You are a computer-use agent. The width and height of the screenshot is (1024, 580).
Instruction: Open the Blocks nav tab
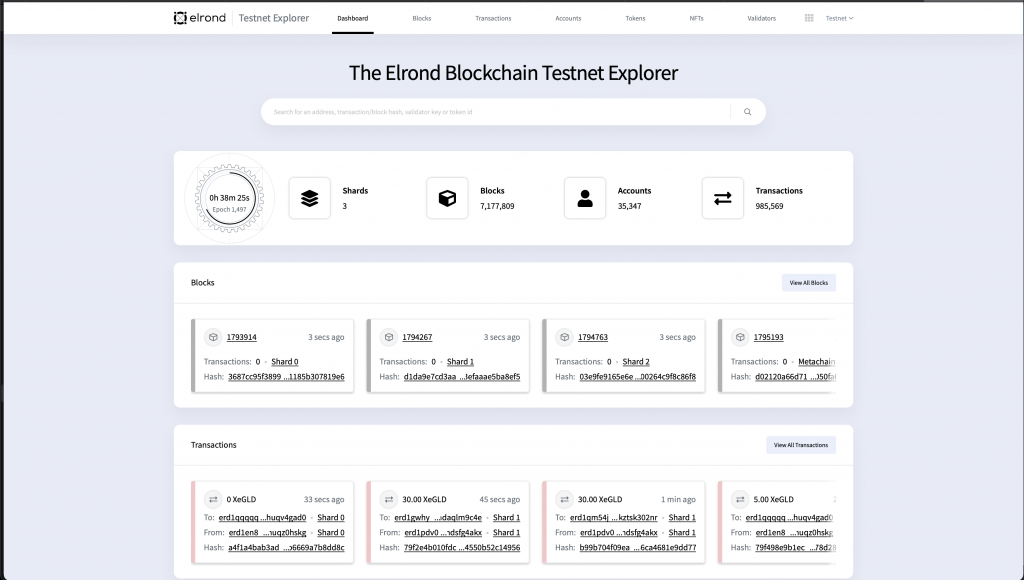point(422,18)
